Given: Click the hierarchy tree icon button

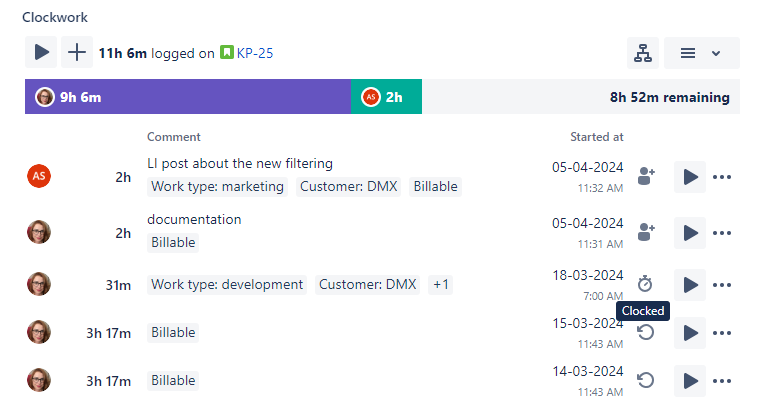Looking at the screenshot, I should click(643, 53).
